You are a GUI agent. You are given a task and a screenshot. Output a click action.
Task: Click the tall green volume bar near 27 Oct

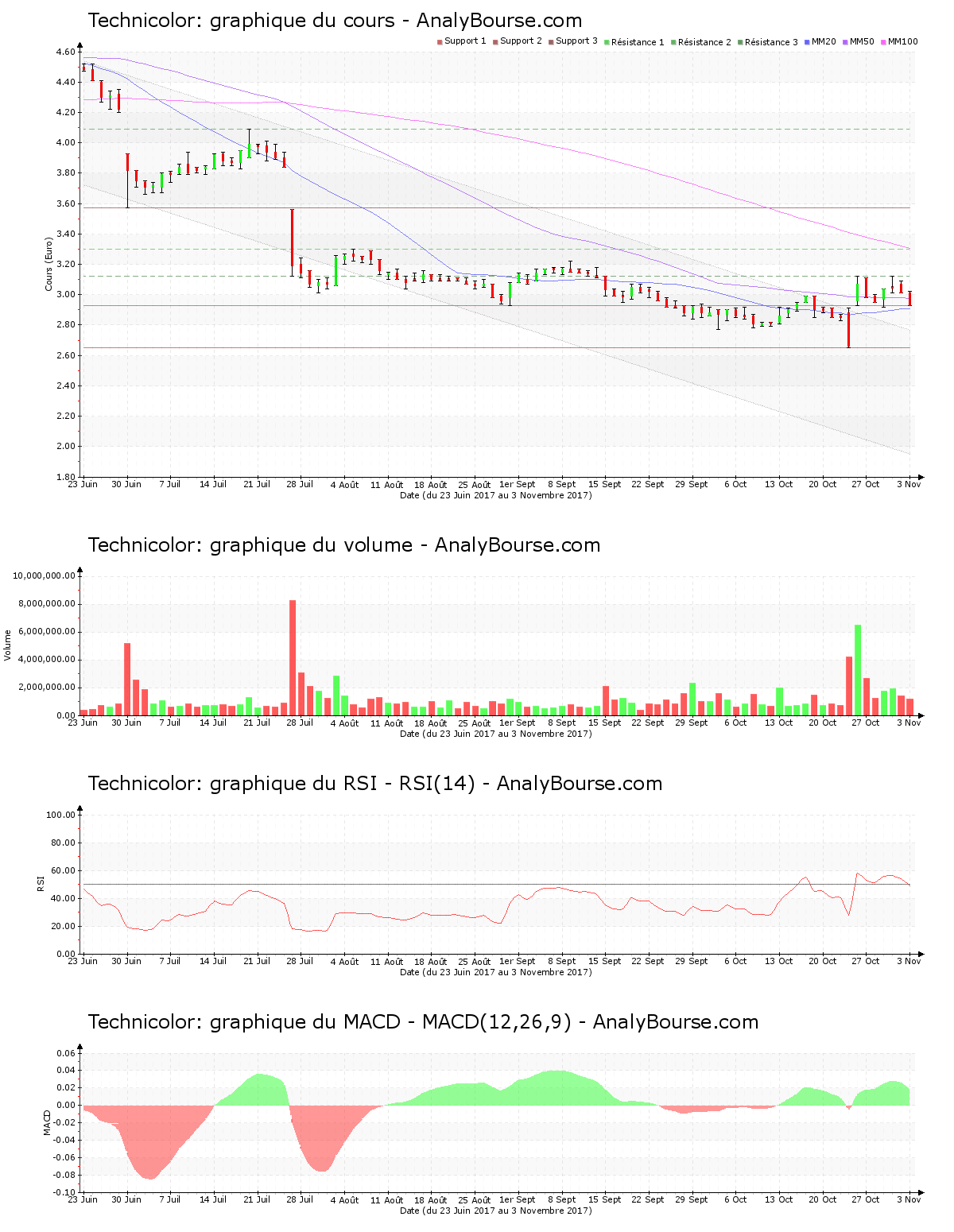(858, 670)
